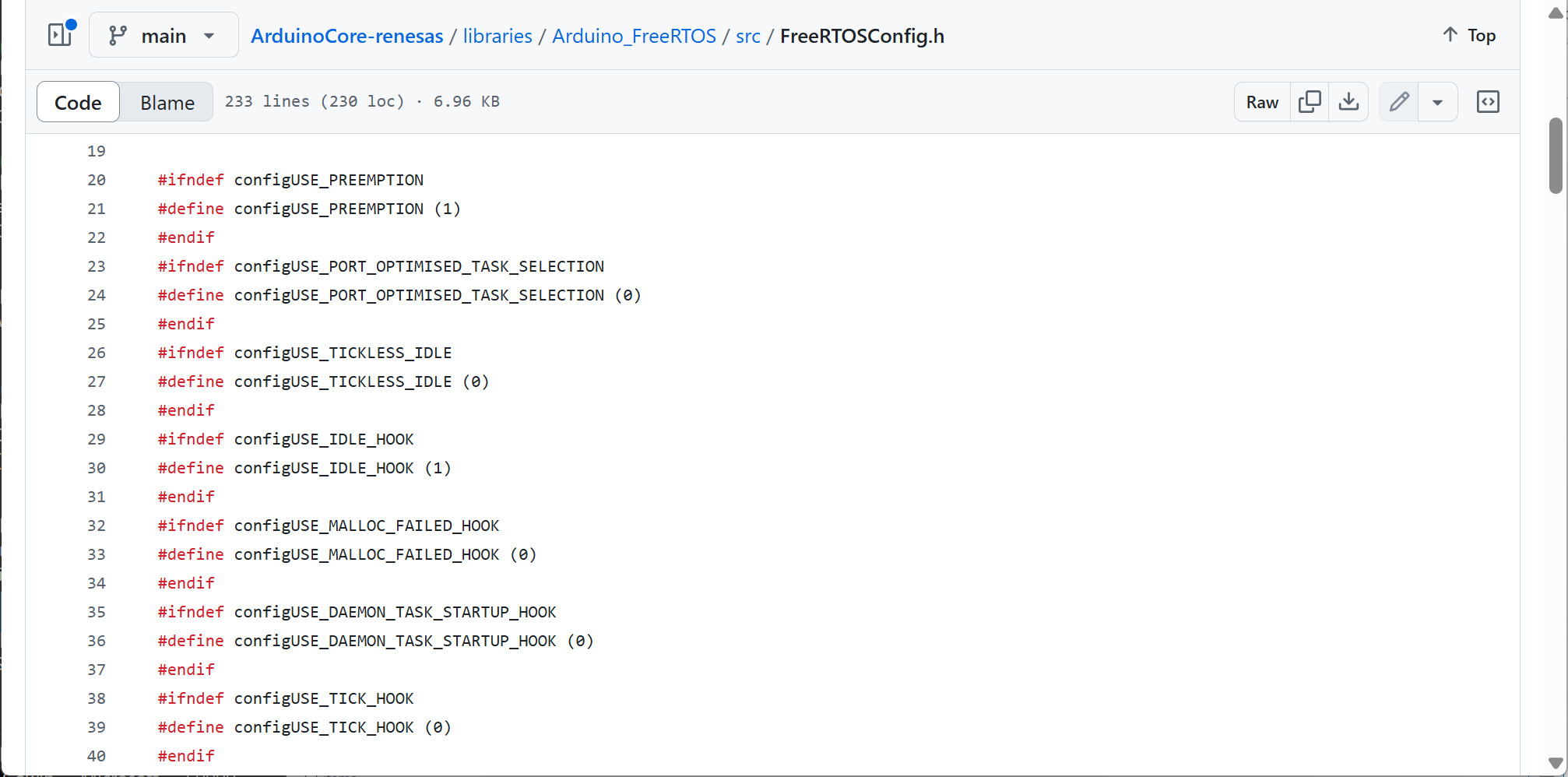Select line number 27

[97, 381]
